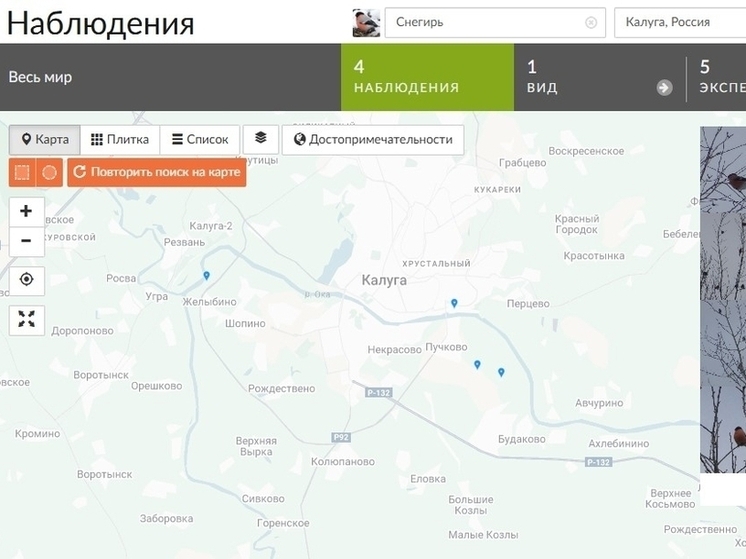Open the Достопримечательности places button
The height and width of the screenshot is (559, 746).
tap(373, 139)
